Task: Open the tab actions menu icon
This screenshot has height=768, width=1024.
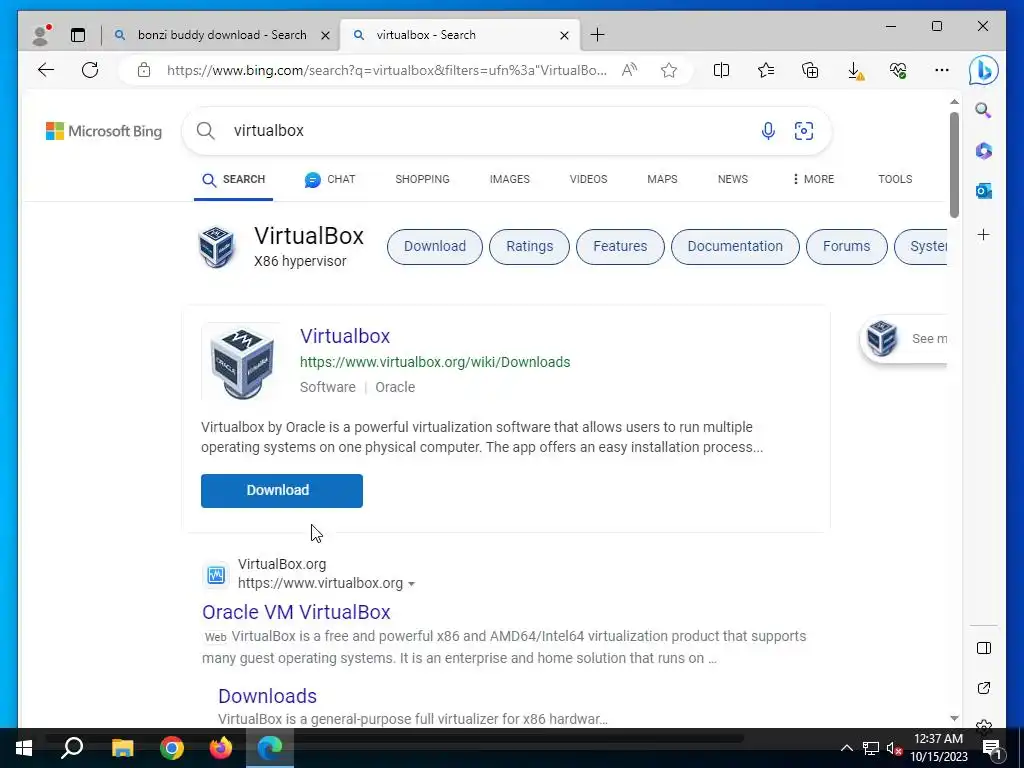Action: click(78, 35)
